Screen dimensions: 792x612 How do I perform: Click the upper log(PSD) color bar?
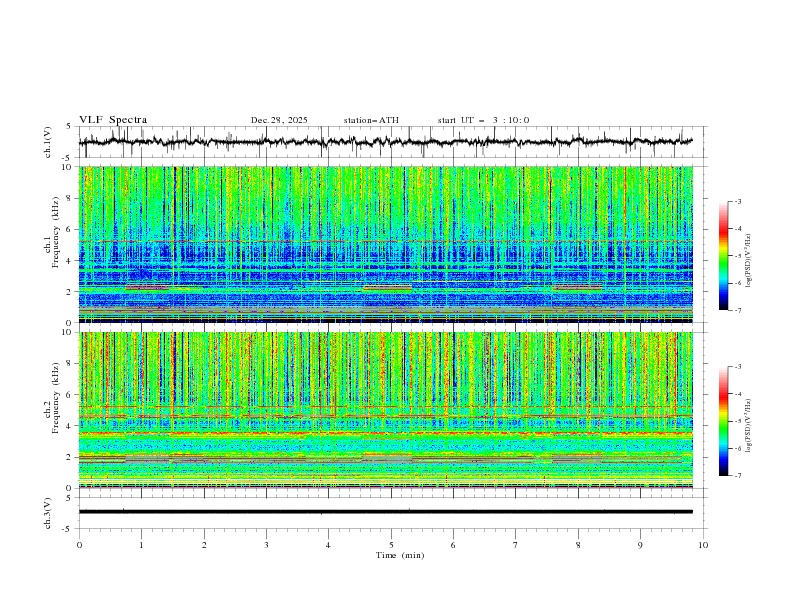(723, 255)
